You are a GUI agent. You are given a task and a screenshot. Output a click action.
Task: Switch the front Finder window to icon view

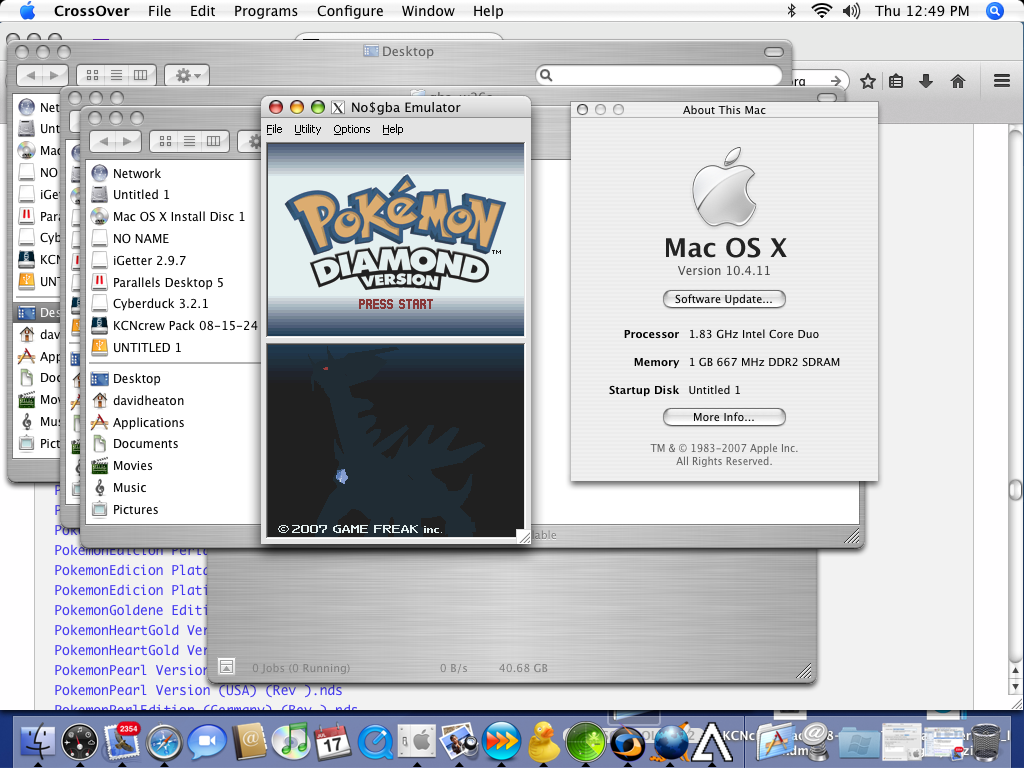point(165,140)
